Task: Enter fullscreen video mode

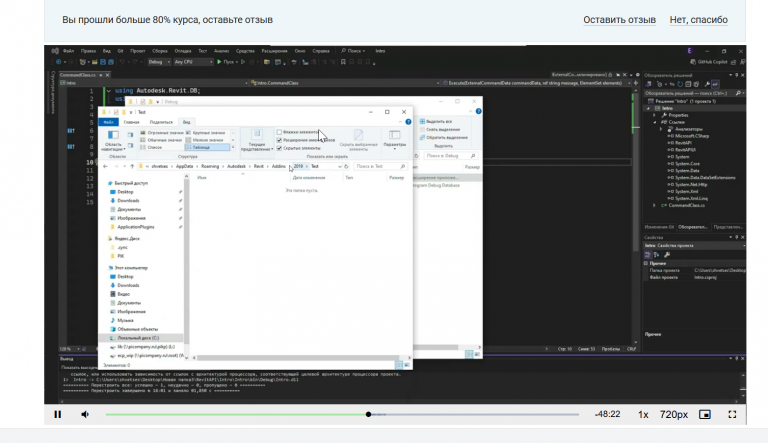Action: tap(732, 414)
